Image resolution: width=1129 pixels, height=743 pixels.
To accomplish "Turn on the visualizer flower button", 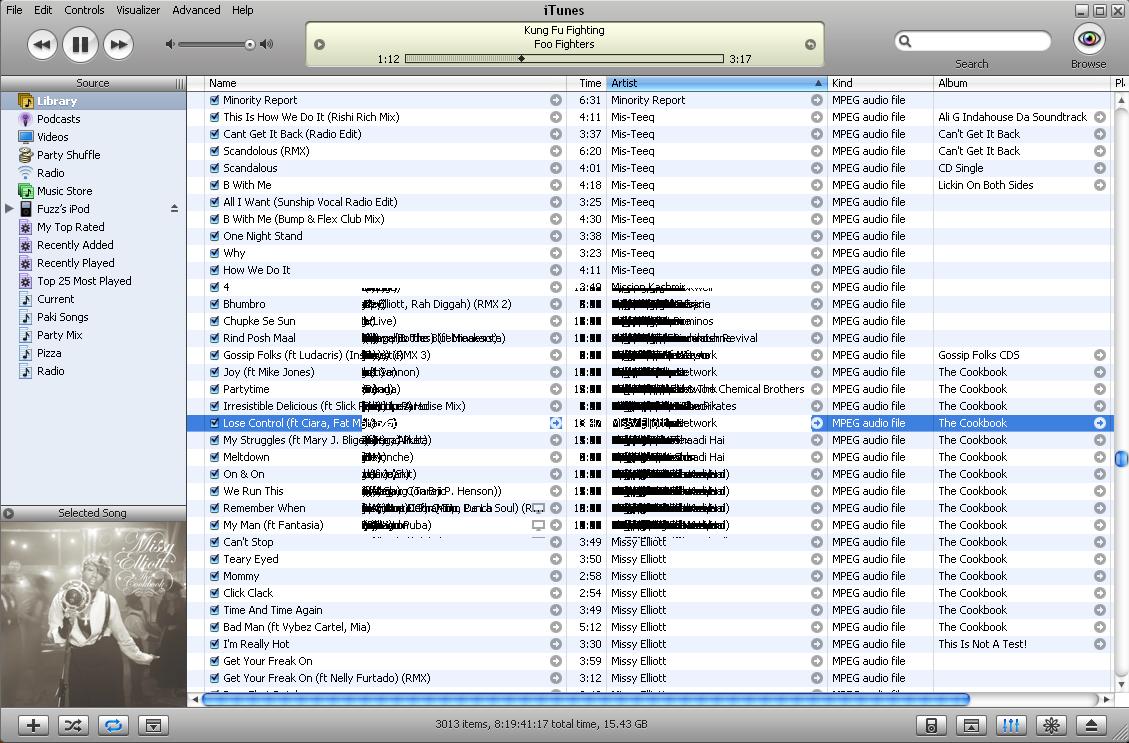I will point(1051,725).
